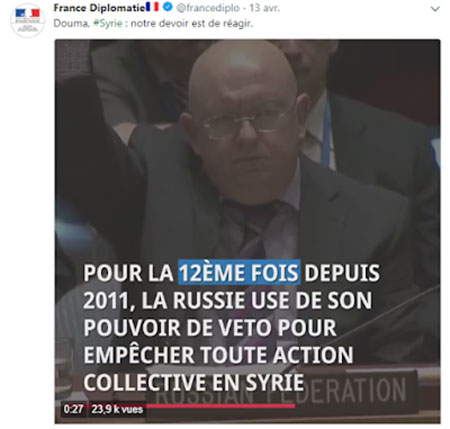
Task: Click the French flag emoji beside account name
Action: tap(152, 7)
